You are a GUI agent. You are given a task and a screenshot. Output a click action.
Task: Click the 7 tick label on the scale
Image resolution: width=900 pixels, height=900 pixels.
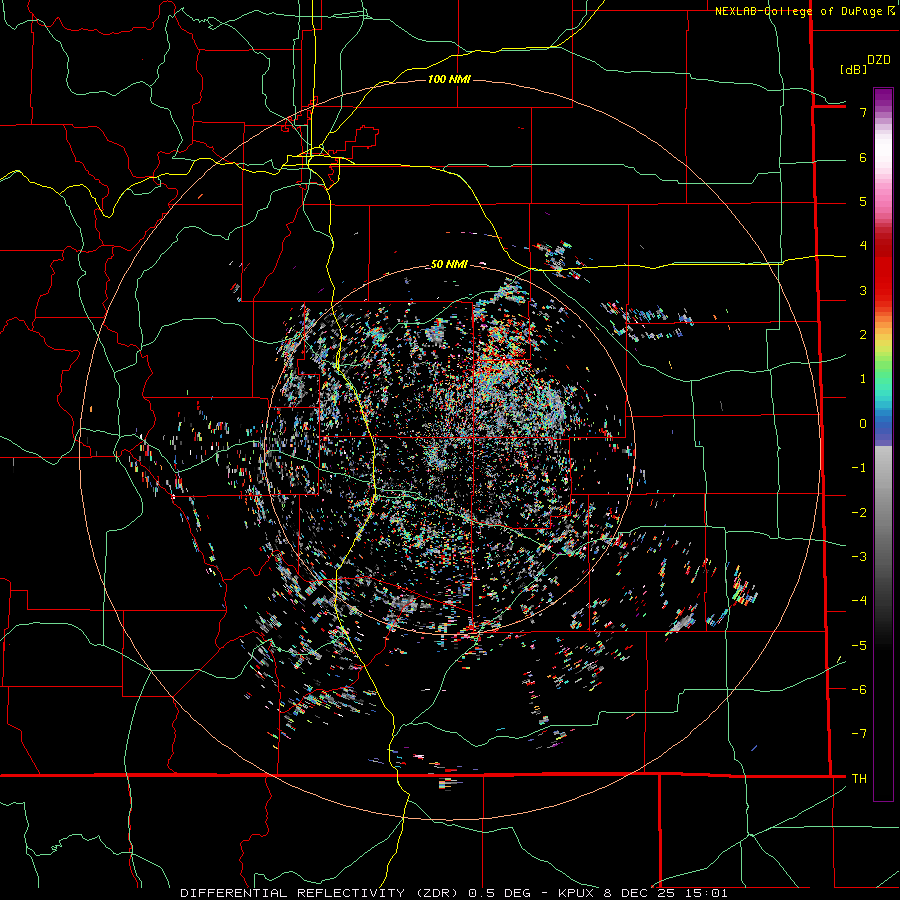[863, 112]
